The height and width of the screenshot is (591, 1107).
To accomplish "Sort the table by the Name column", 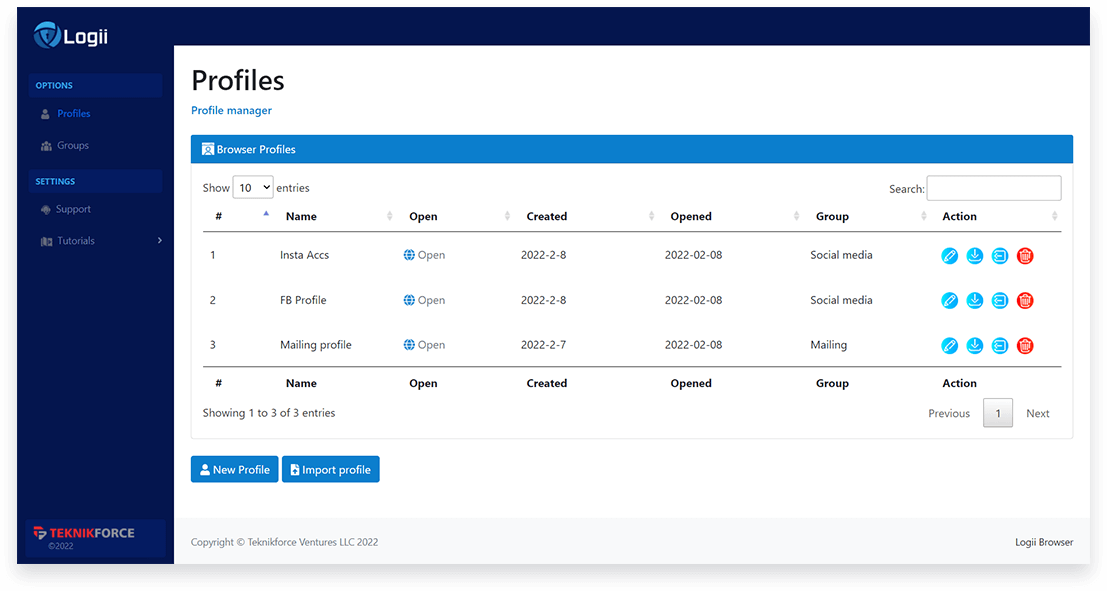I will click(301, 216).
